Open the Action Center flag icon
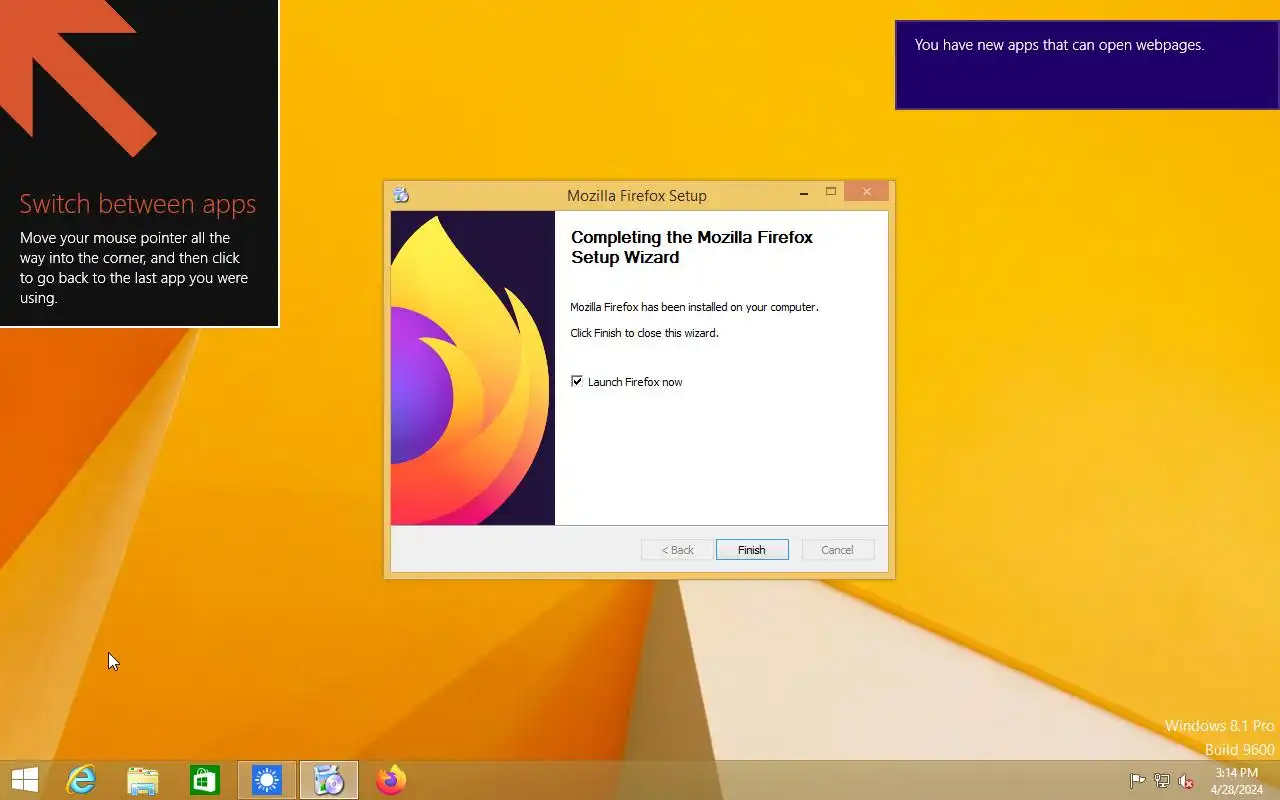Image resolution: width=1280 pixels, height=800 pixels. click(1137, 781)
